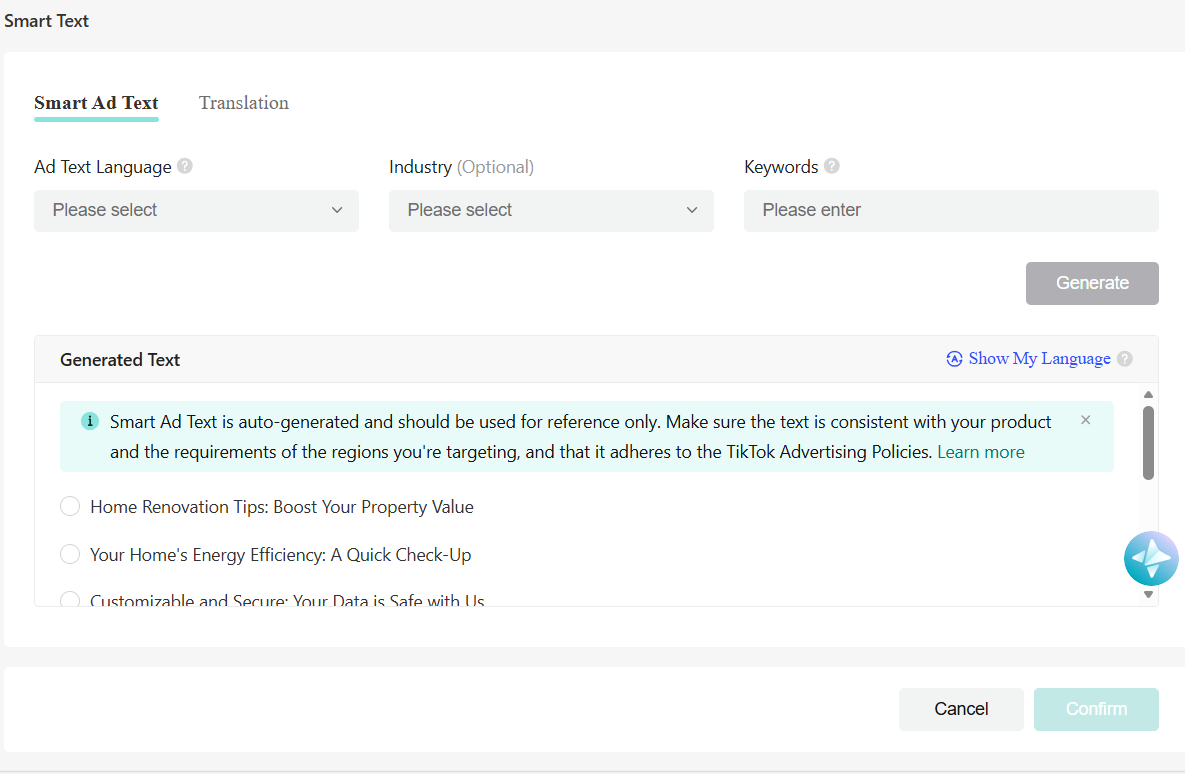Screen dimensions: 1185x774
Task: Click help icon next to Show My Language
Action: tap(1125, 359)
